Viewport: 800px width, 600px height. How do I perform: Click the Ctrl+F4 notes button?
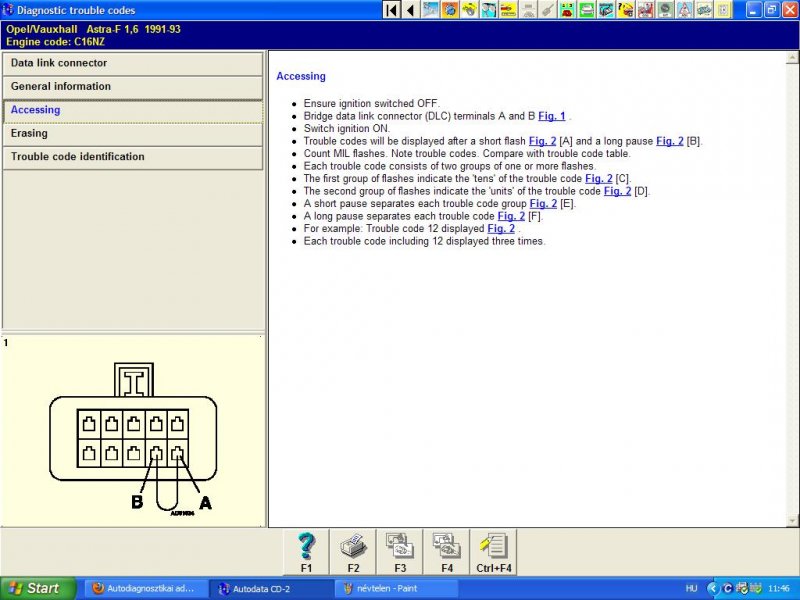coord(494,553)
